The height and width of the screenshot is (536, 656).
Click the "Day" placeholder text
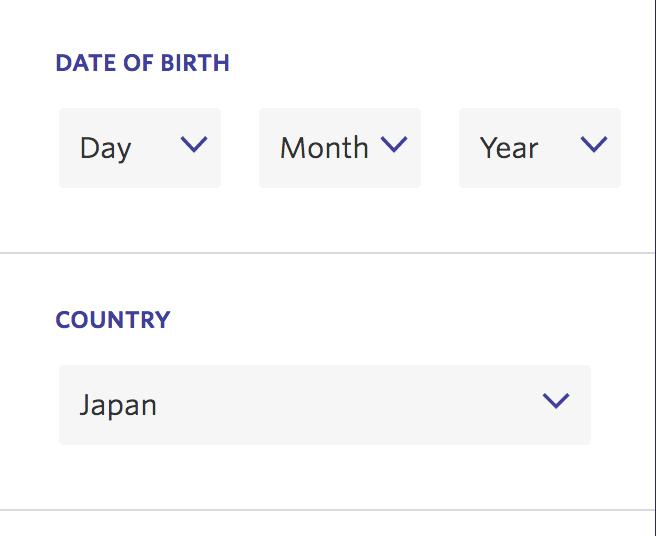(x=106, y=148)
